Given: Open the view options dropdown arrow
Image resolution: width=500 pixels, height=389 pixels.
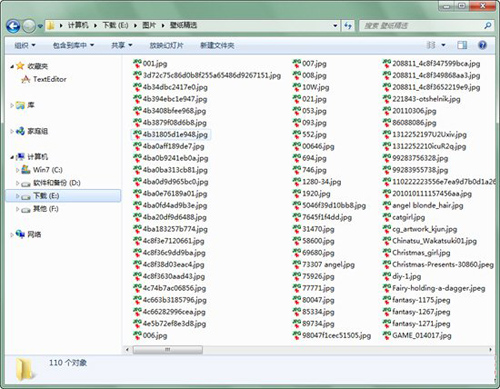Looking at the screenshot, I should (443, 45).
